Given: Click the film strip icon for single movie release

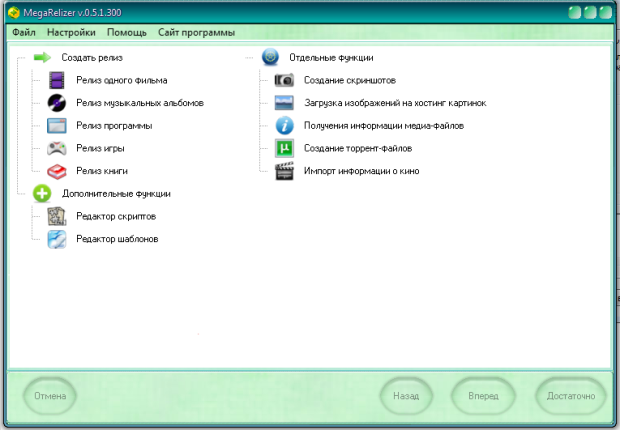Looking at the screenshot, I should [x=57, y=80].
